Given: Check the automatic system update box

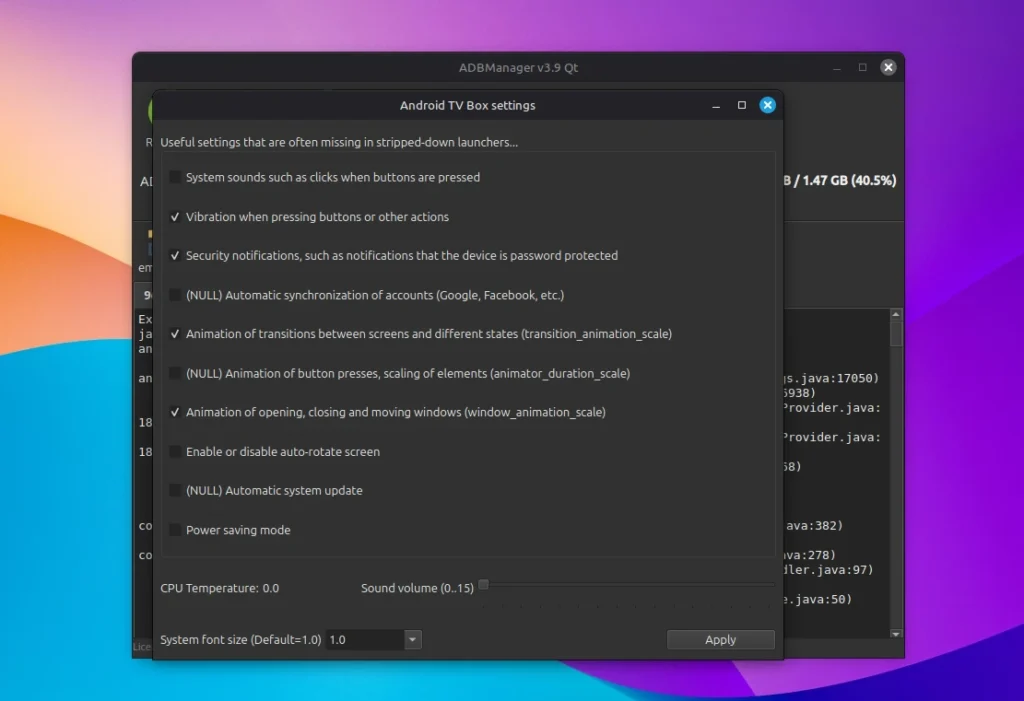Looking at the screenshot, I should tap(176, 491).
